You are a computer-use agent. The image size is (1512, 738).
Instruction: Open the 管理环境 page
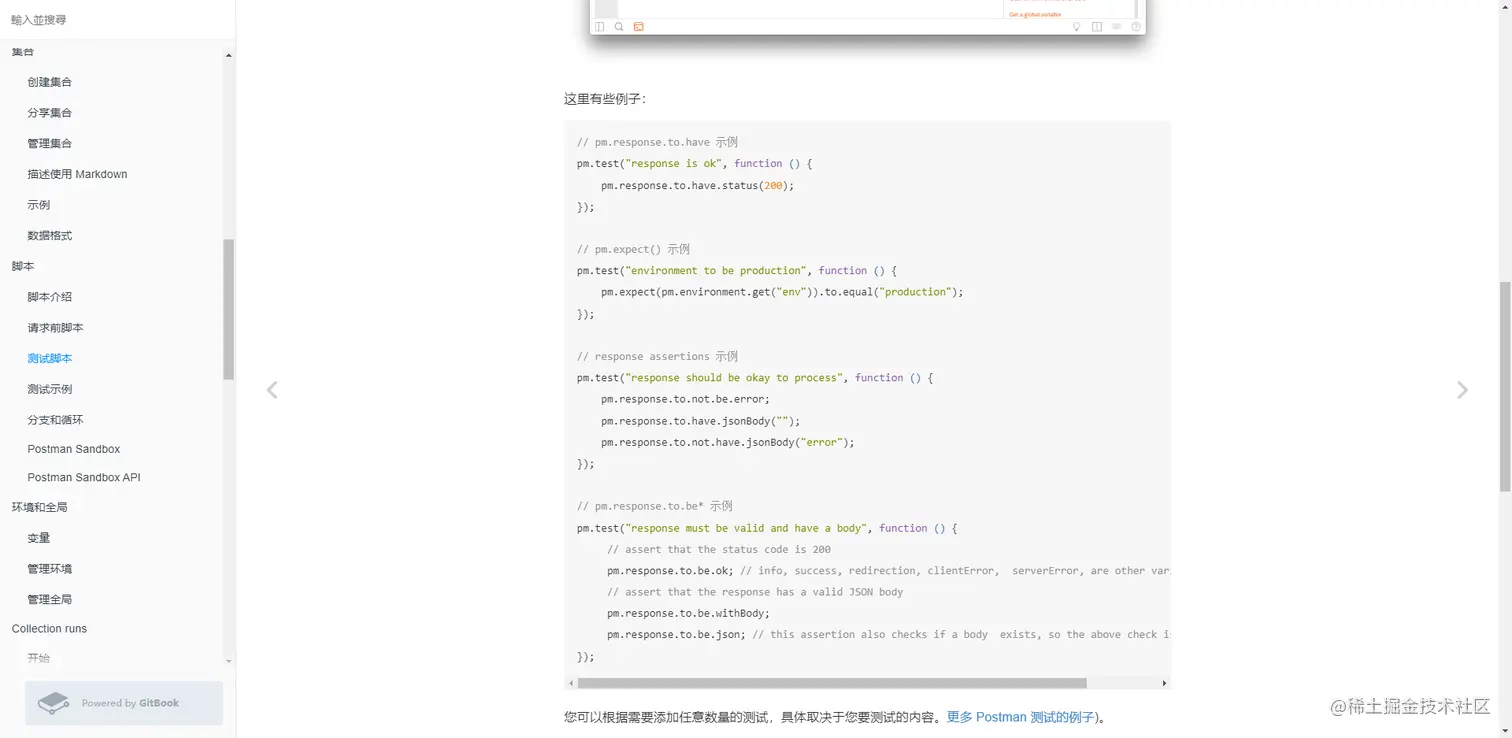50,569
